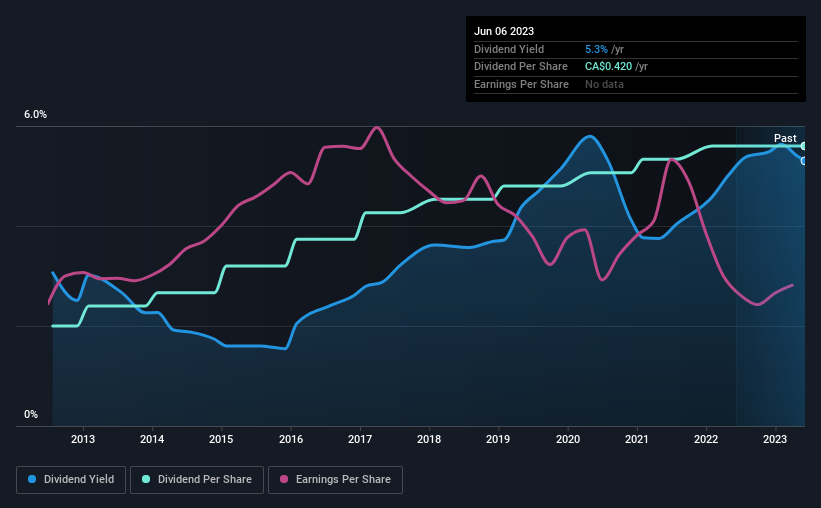Click the teal Dividend Per Share end marker

tap(804, 146)
